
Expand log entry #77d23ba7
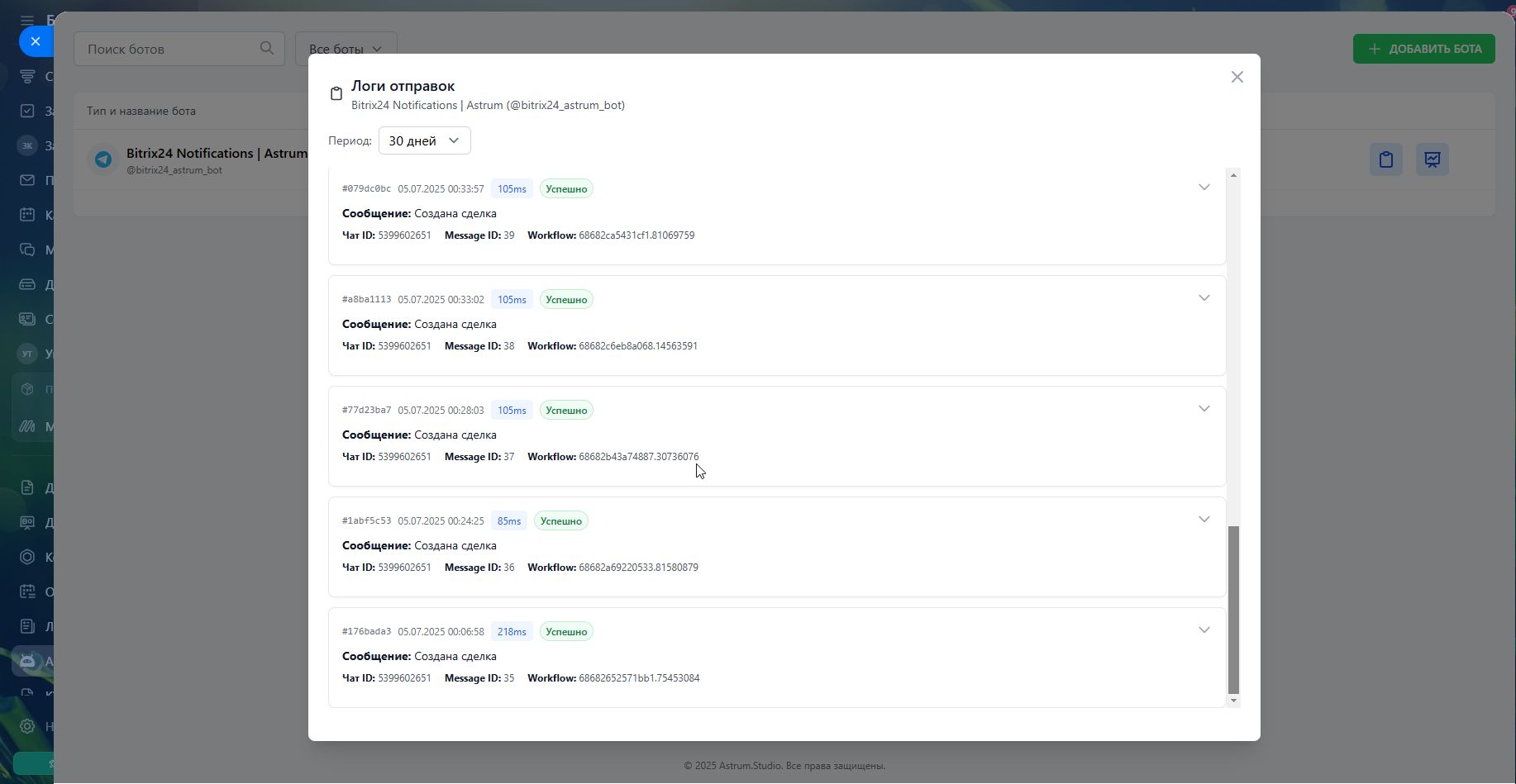pos(1204,409)
